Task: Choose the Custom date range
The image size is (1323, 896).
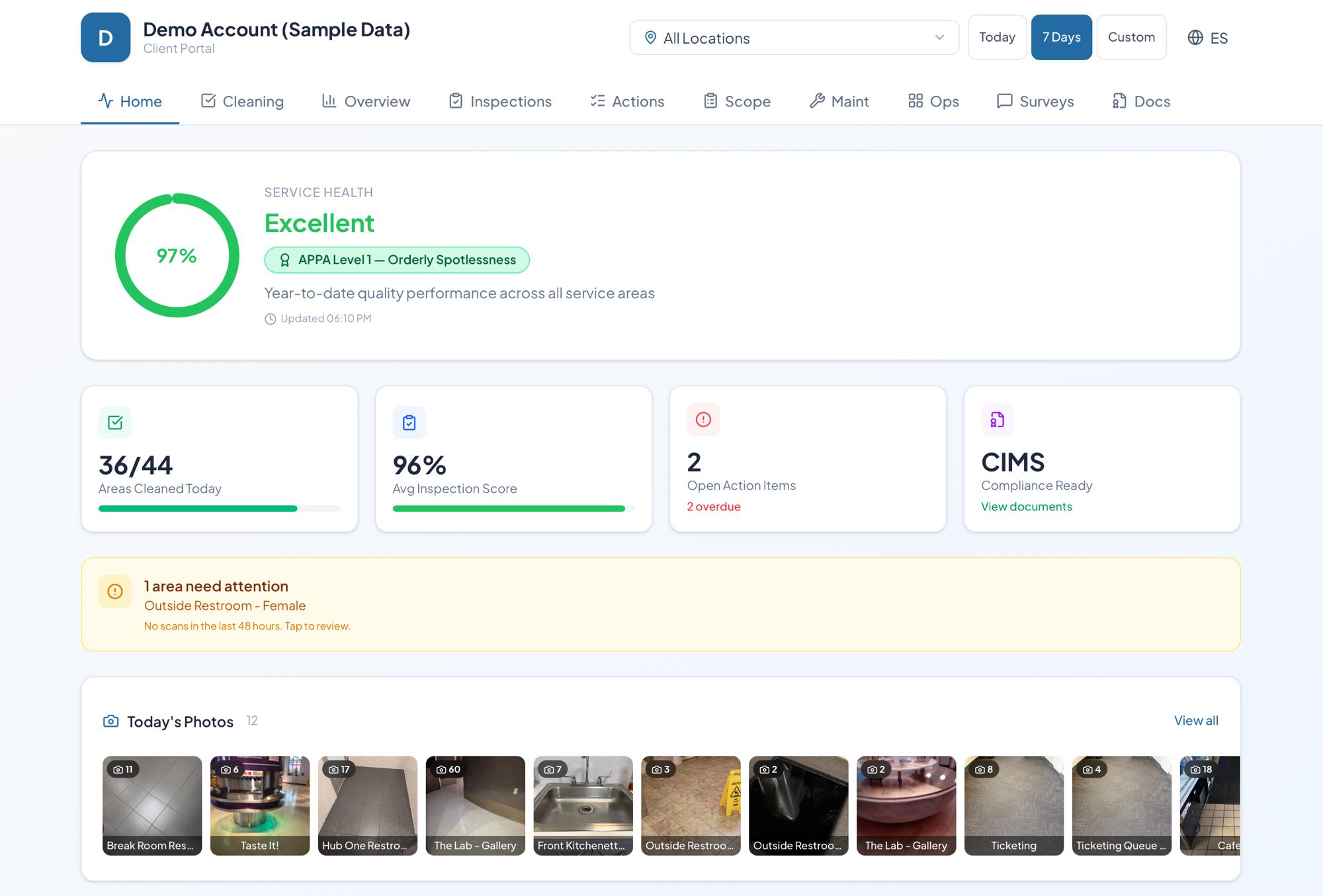Action: 1131,38
